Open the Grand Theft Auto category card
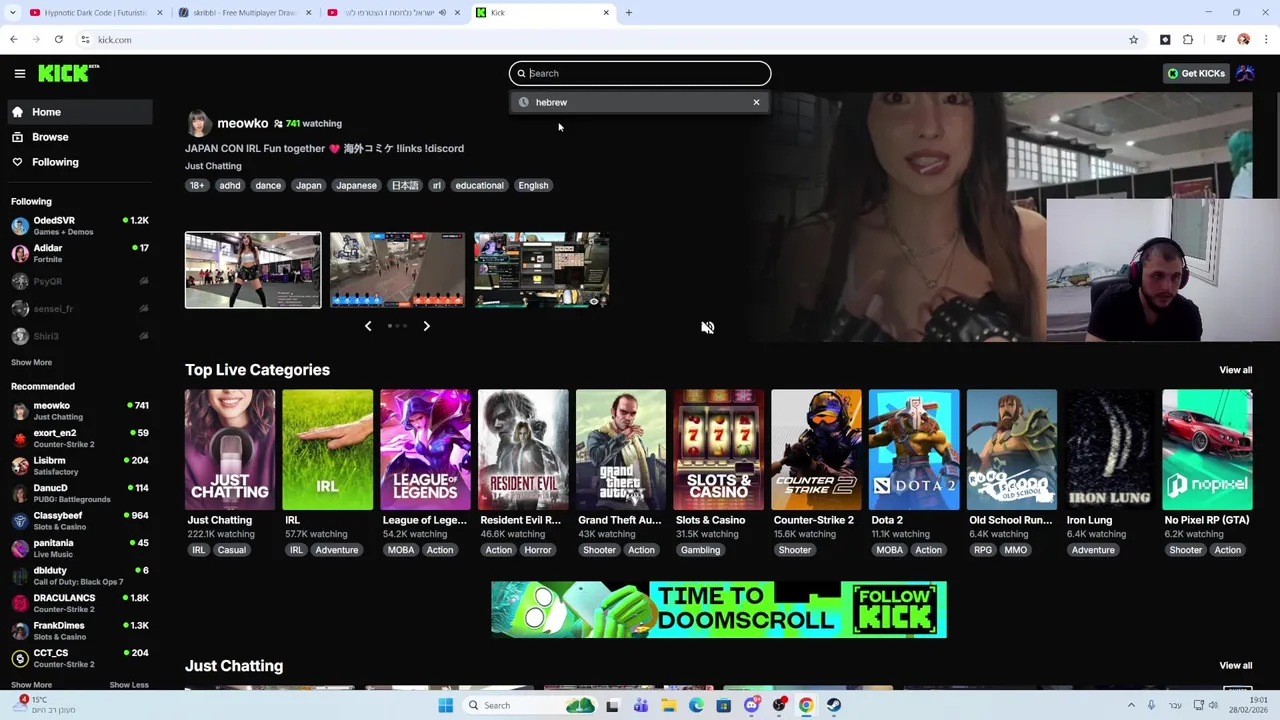The width and height of the screenshot is (1280, 720). point(621,450)
